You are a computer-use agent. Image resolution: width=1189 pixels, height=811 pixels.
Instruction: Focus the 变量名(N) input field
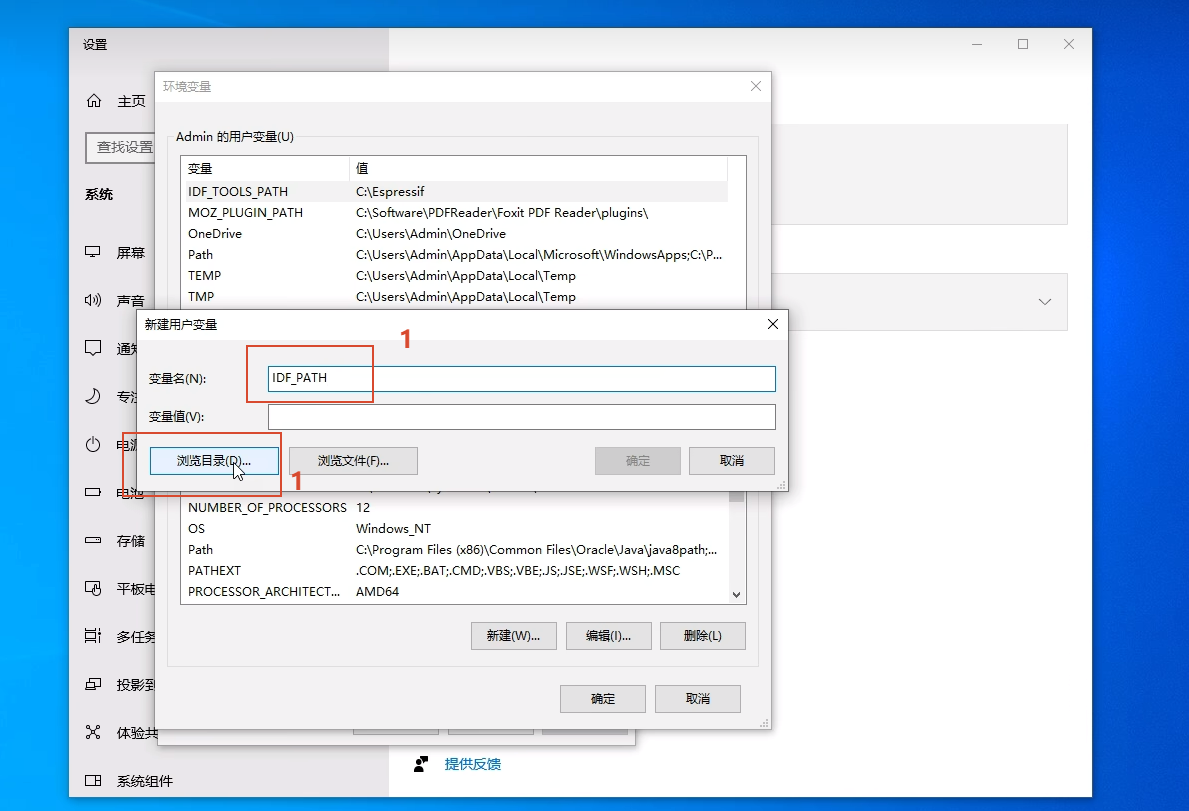(522, 378)
